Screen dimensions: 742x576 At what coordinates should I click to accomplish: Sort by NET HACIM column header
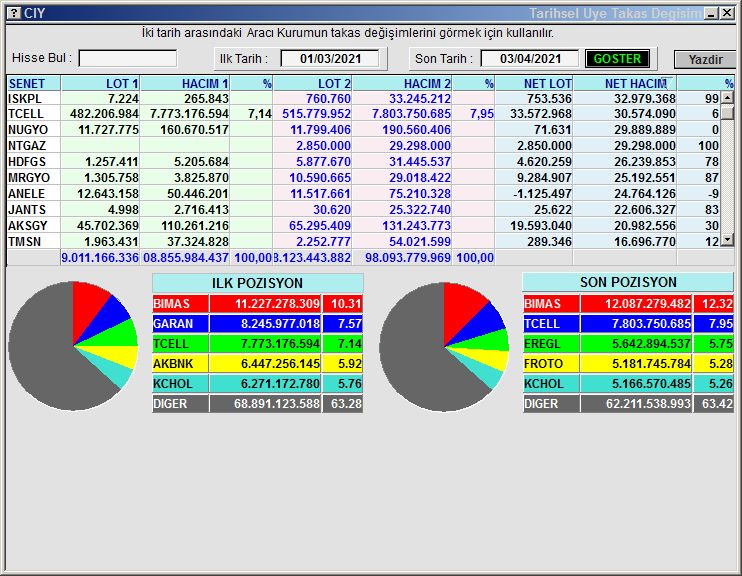[625, 83]
